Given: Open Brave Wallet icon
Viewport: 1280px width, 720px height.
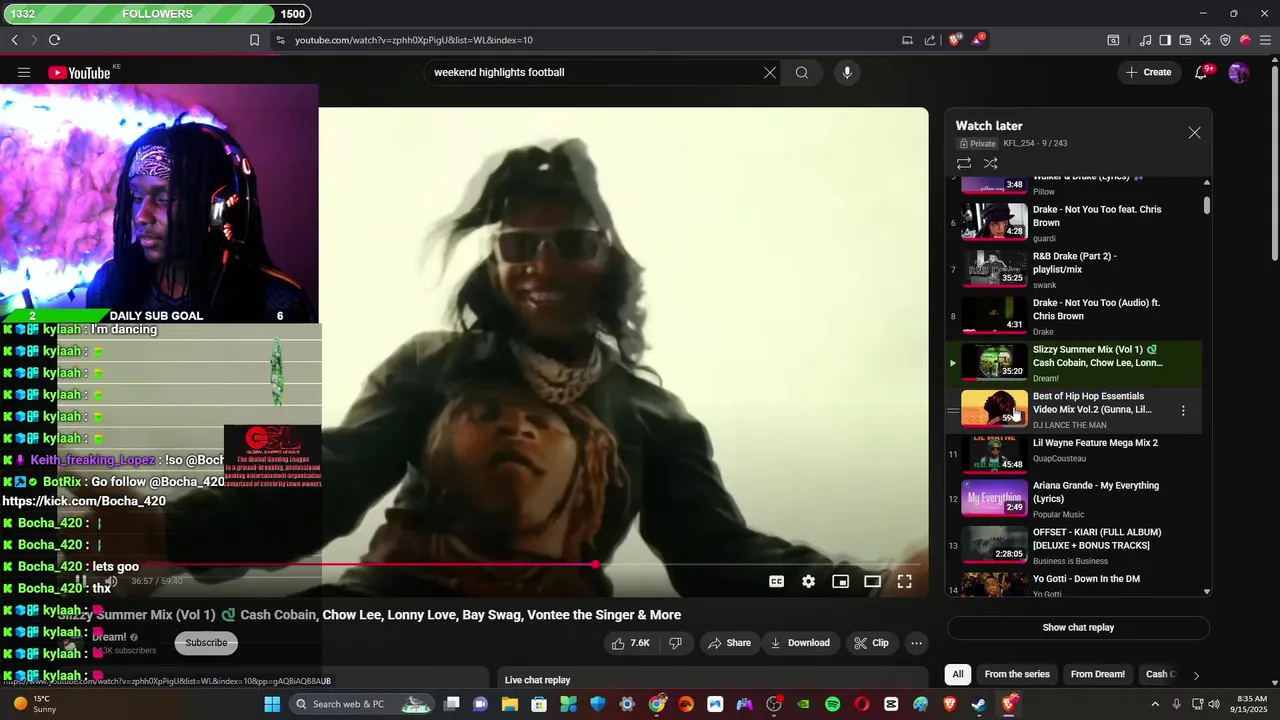Looking at the screenshot, I should [1185, 40].
